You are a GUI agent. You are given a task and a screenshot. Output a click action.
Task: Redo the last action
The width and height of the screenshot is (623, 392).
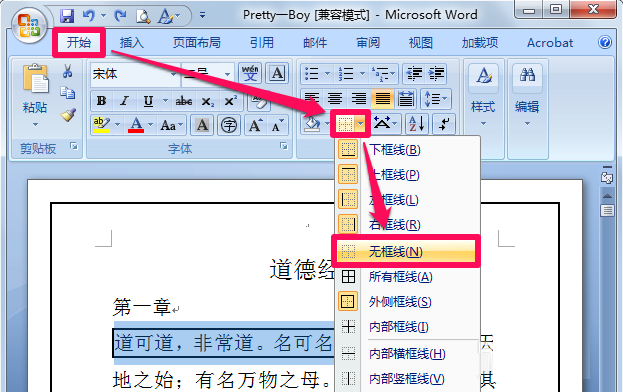[x=120, y=16]
